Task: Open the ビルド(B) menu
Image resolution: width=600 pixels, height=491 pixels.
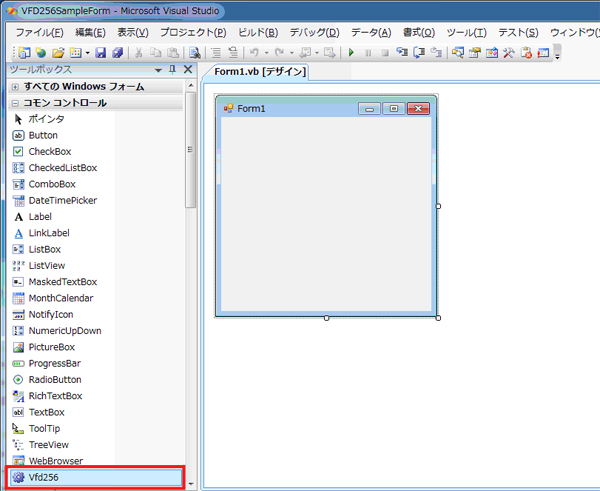Action: pos(258,33)
